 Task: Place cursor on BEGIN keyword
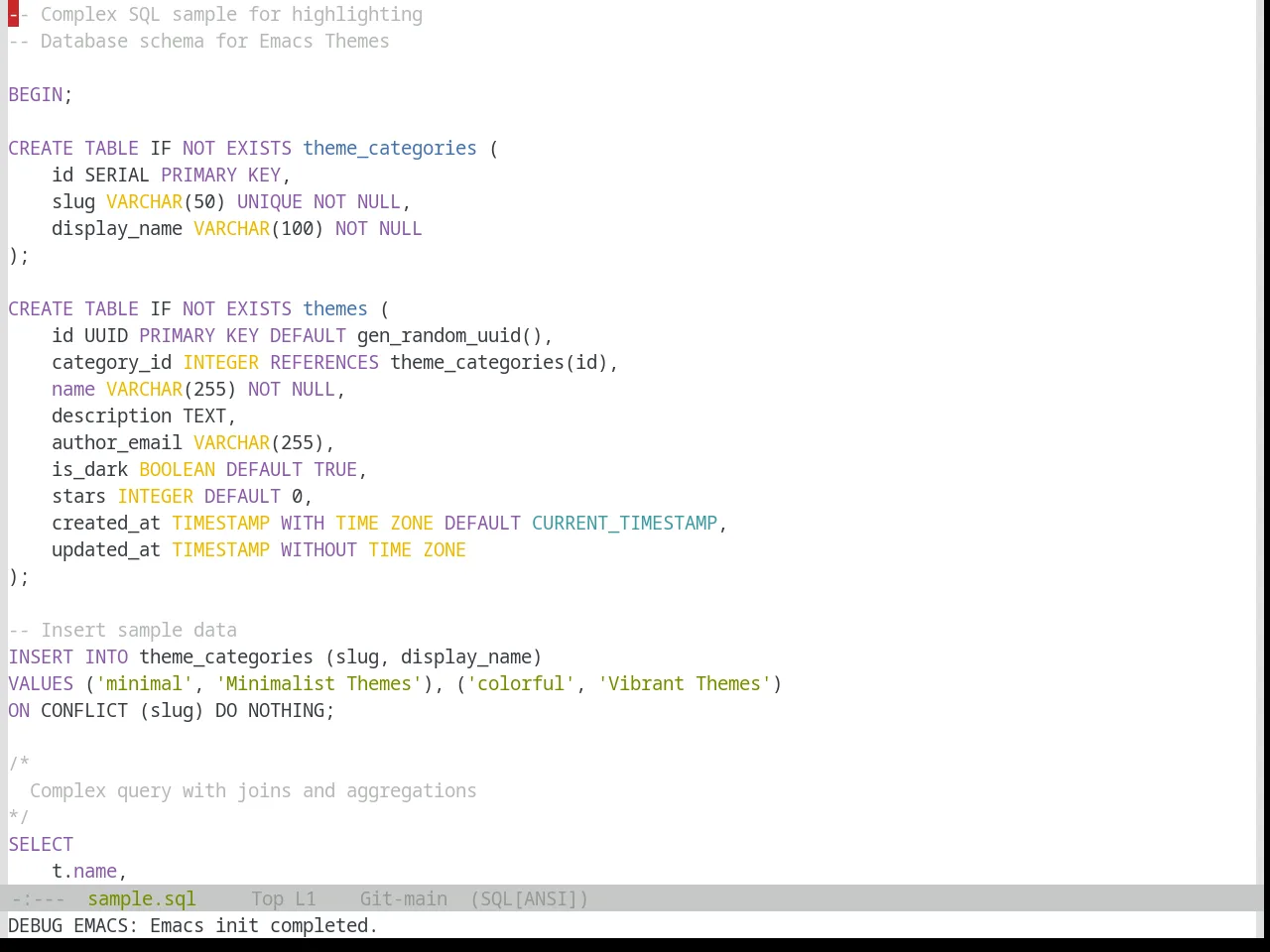[x=36, y=94]
